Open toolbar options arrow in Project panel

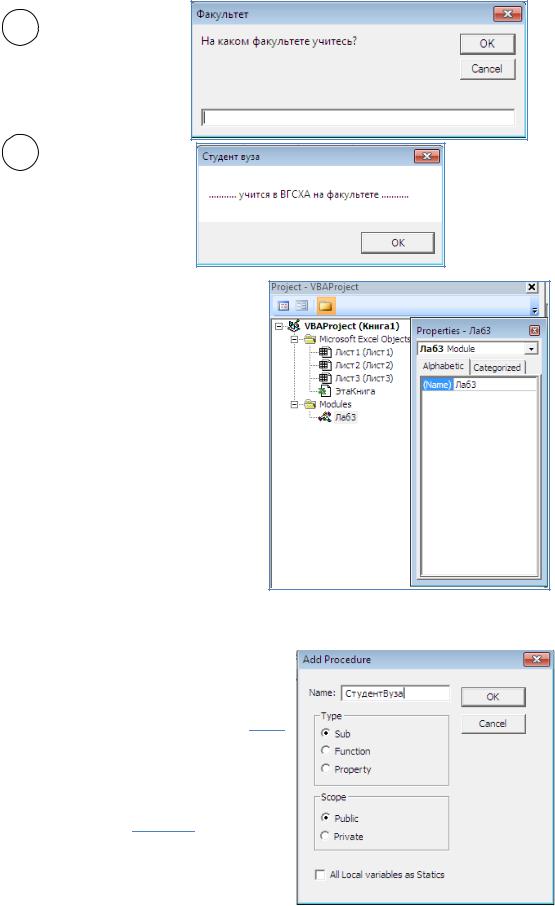(534, 310)
